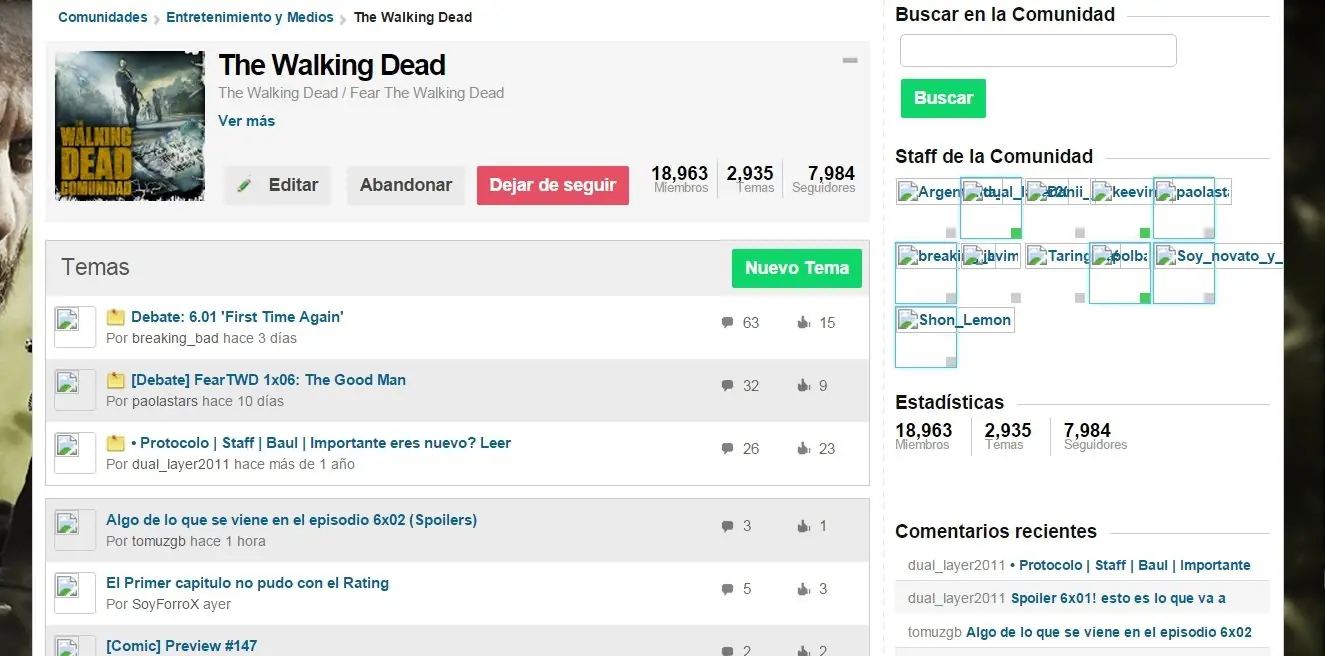The width and height of the screenshot is (1325, 656).
Task: Go to the Comunidades breadcrumb
Action: [x=102, y=17]
